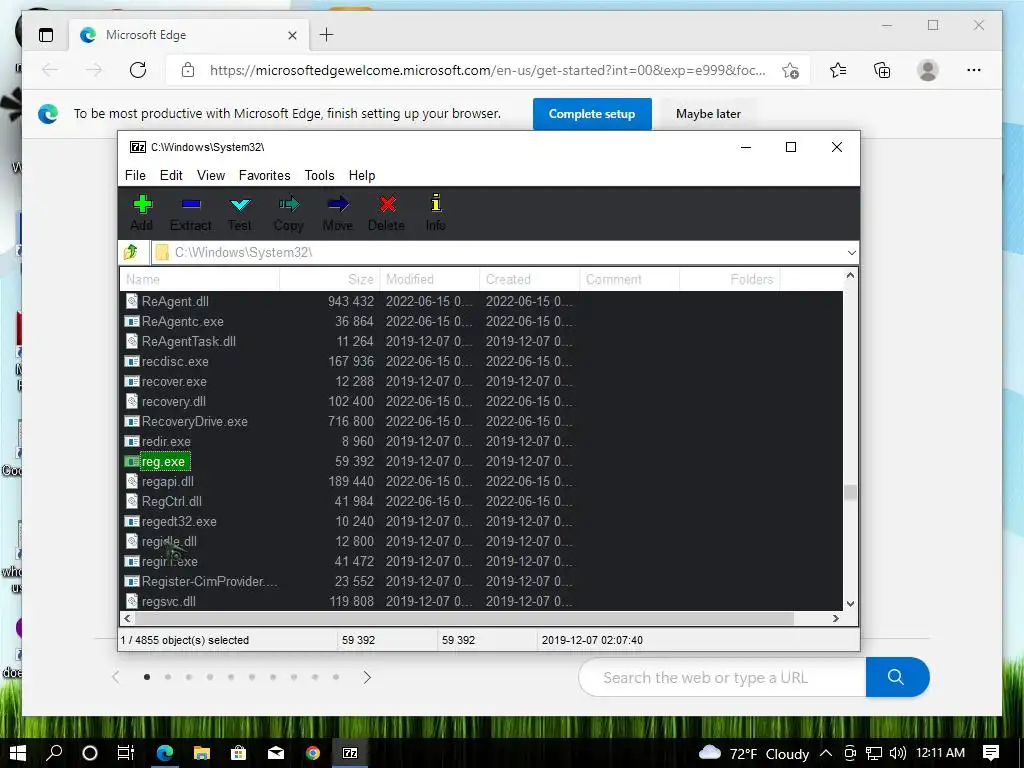The image size is (1024, 768).
Task: Open the Info toolbar icon
Action: coord(436,213)
